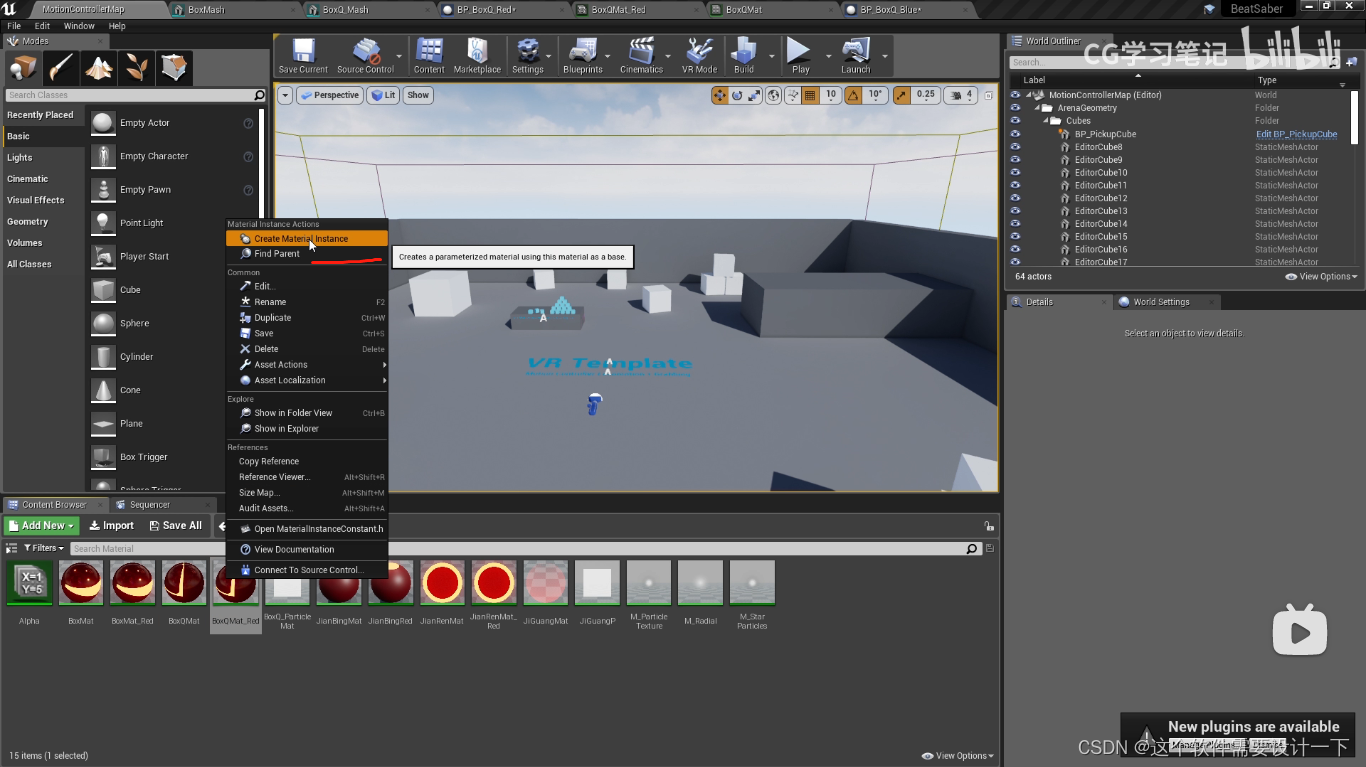This screenshot has height=767, width=1366.
Task: Click the Add New button
Action: pos(41,525)
